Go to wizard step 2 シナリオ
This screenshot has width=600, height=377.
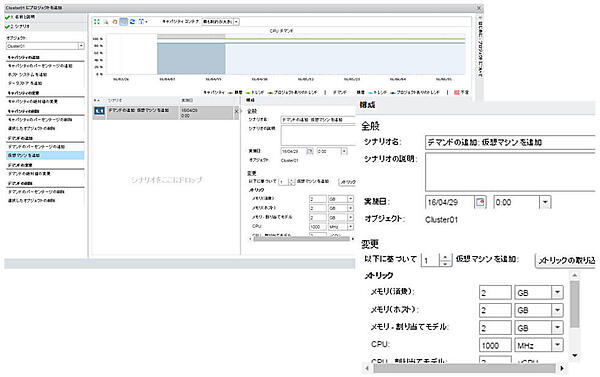[x=20, y=26]
